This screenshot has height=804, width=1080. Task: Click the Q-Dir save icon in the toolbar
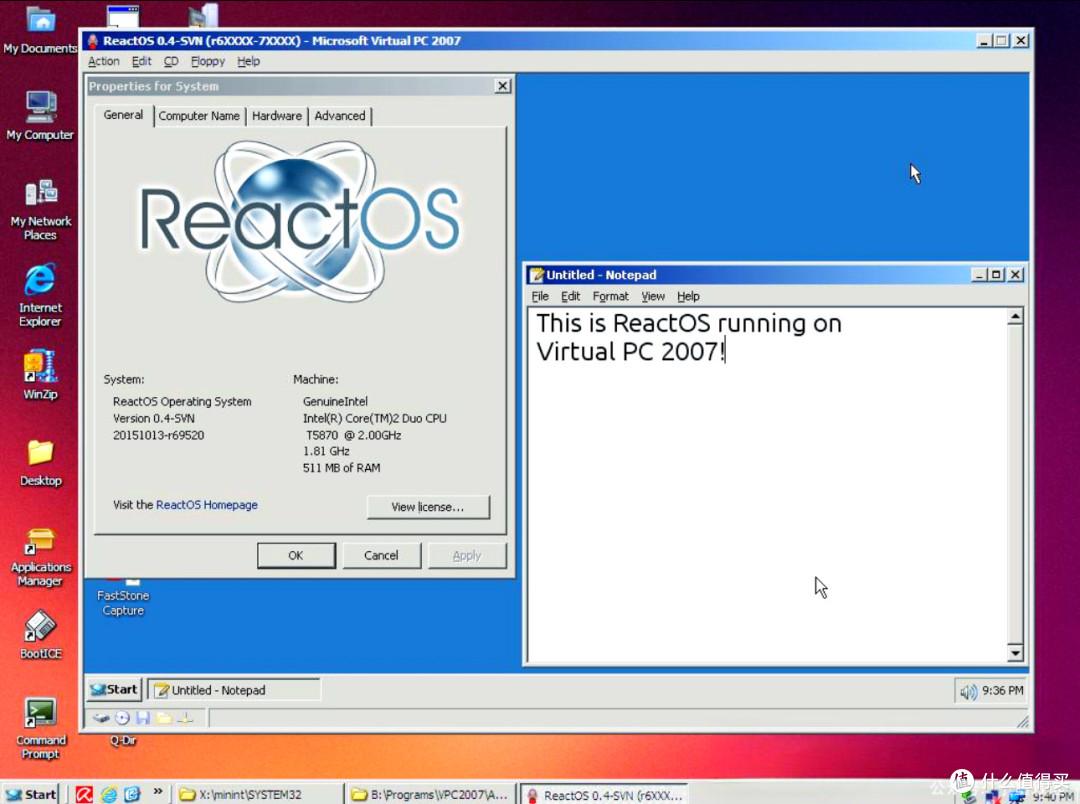pos(143,717)
